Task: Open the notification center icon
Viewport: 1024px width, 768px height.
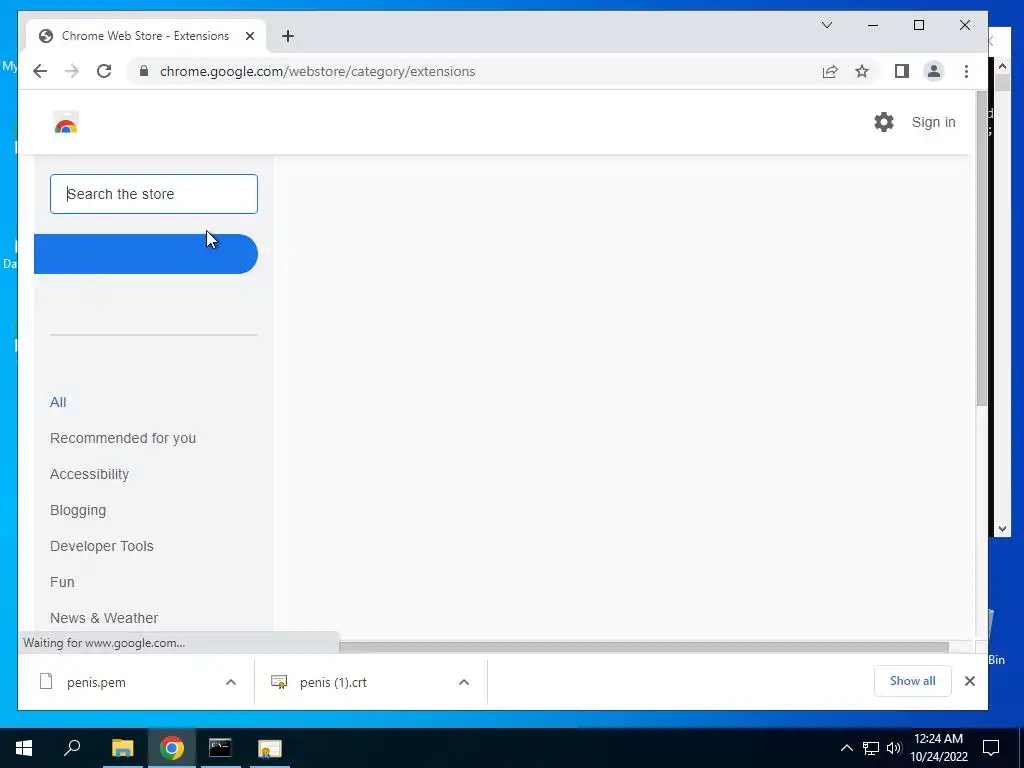Action: coord(991,748)
